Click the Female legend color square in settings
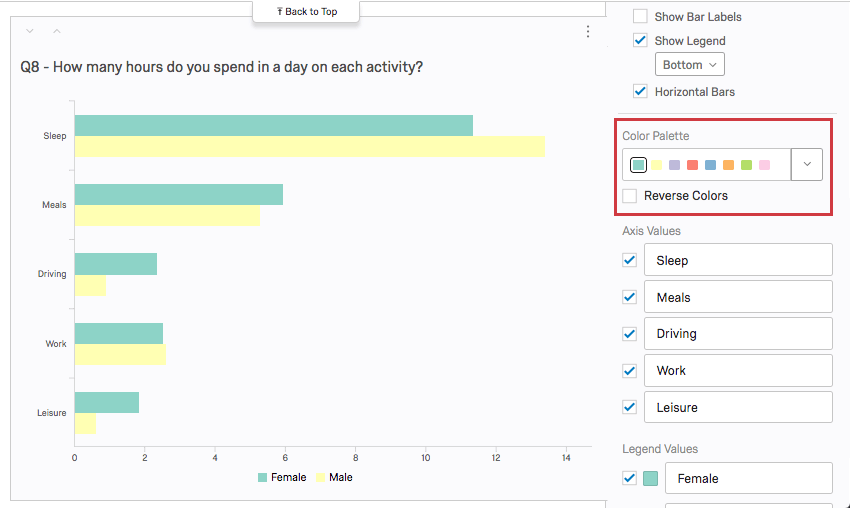This screenshot has height=508, width=850. click(x=651, y=478)
